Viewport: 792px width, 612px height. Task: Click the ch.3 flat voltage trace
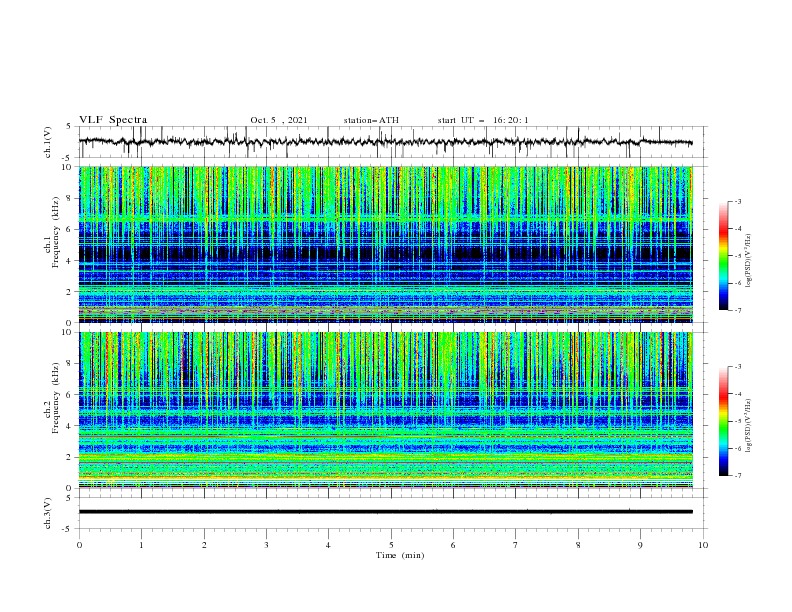pos(385,512)
